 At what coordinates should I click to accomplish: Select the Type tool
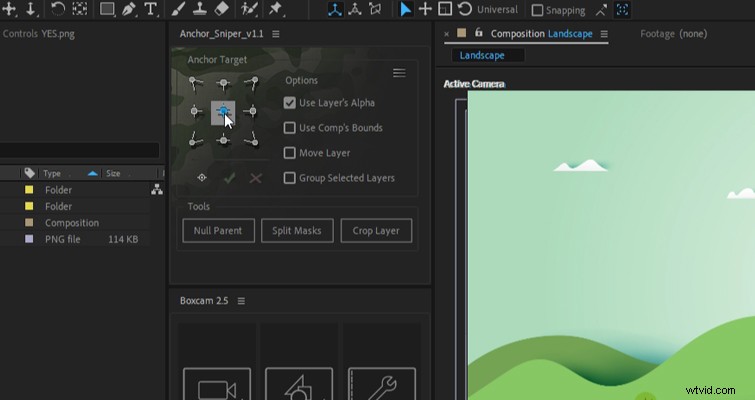coord(151,9)
